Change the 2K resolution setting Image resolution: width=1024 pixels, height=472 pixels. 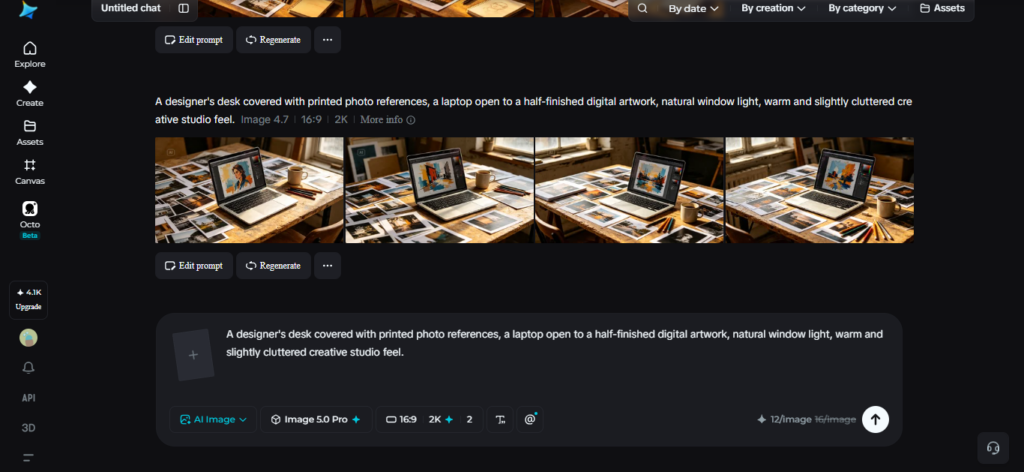[441, 420]
